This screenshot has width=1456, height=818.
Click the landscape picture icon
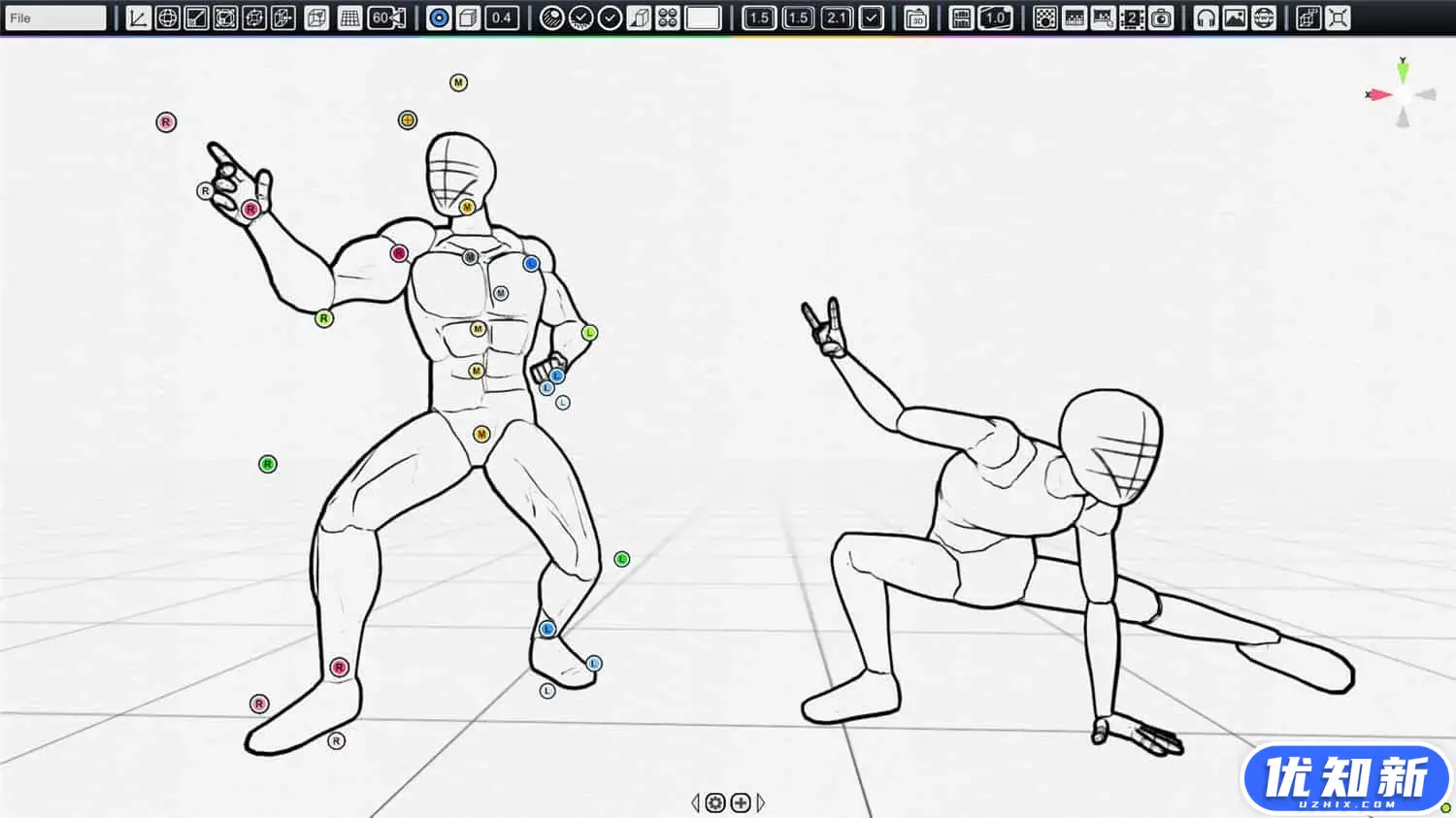pos(1235,17)
